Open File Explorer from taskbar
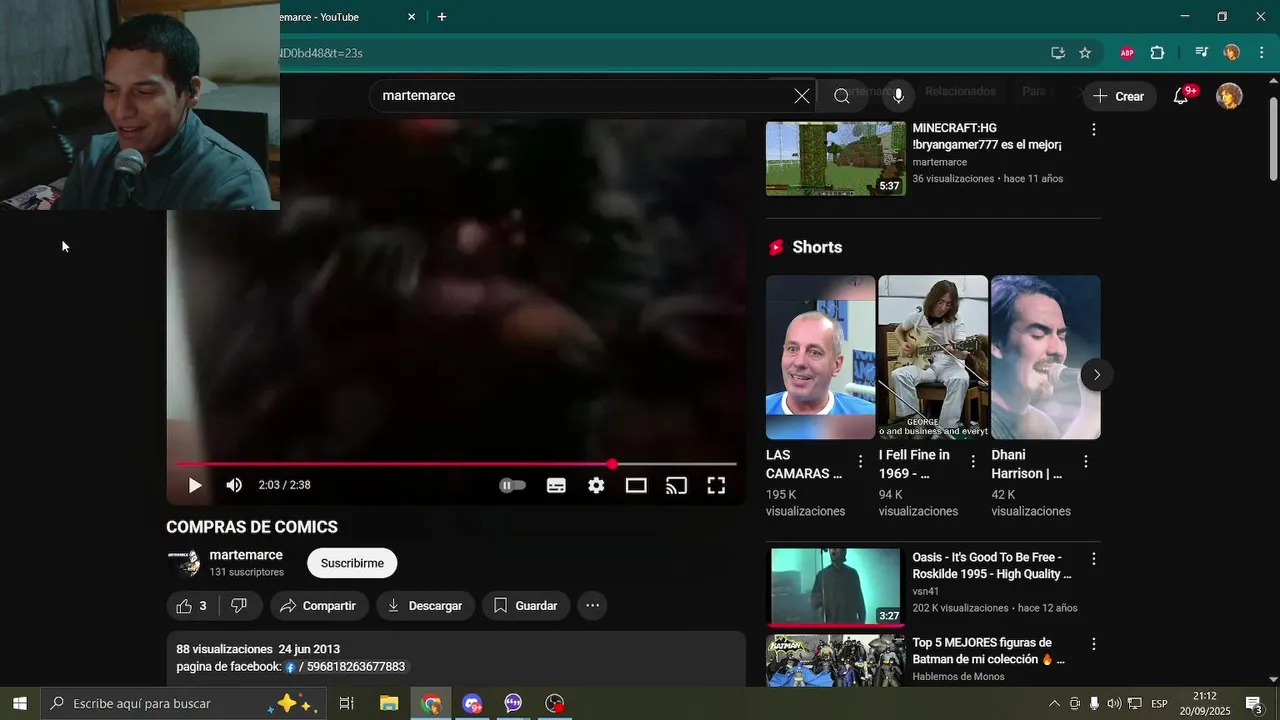This screenshot has width=1280, height=720. pos(389,704)
